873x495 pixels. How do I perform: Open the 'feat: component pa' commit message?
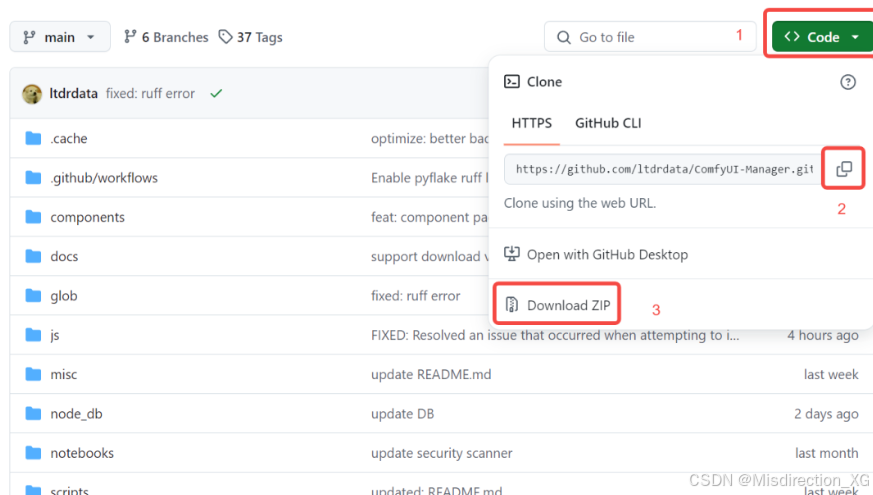[x=430, y=217]
